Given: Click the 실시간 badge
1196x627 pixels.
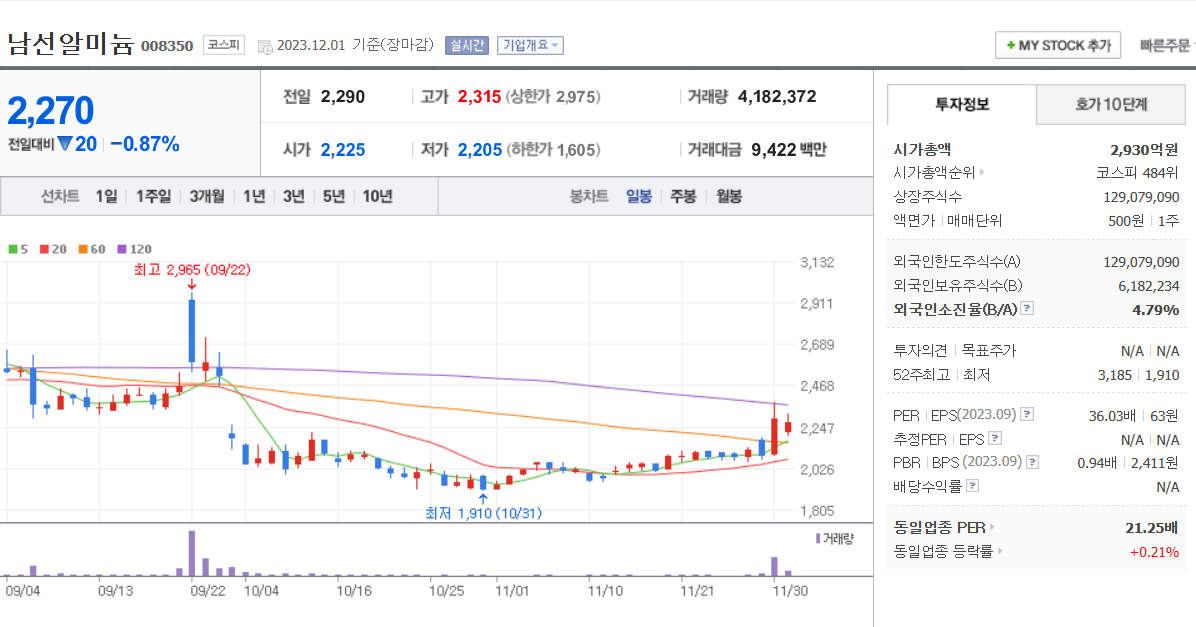Looking at the screenshot, I should (x=466, y=45).
